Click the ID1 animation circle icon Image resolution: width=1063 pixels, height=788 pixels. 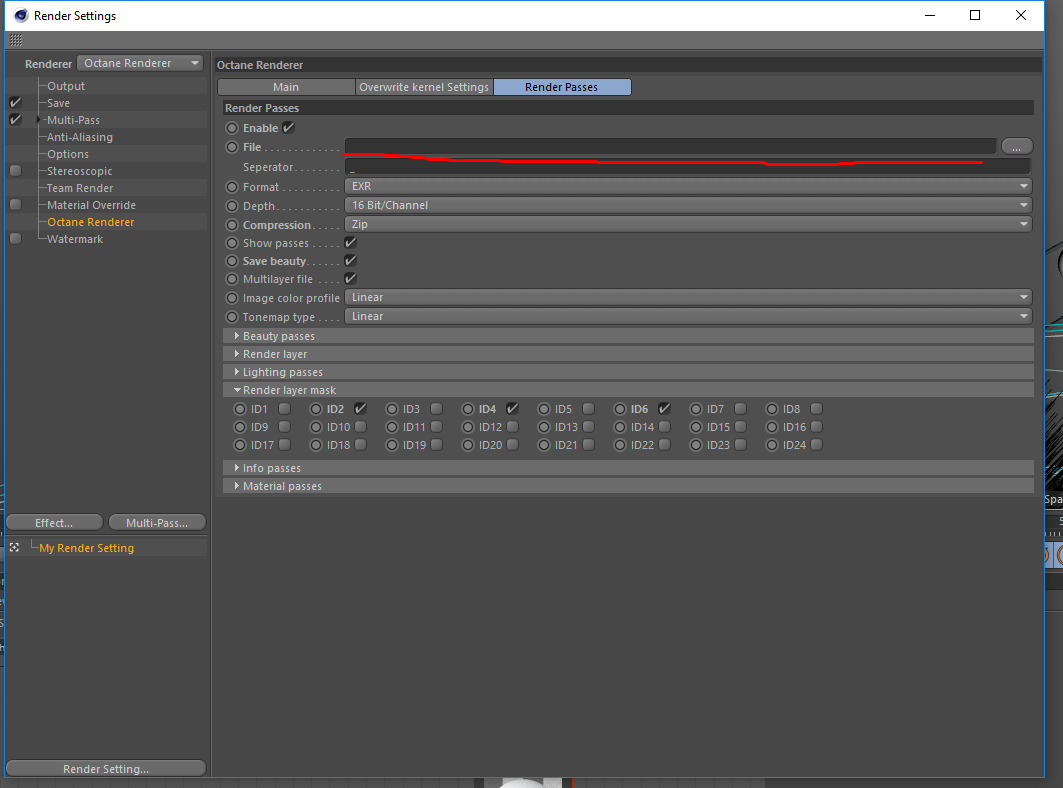click(240, 409)
